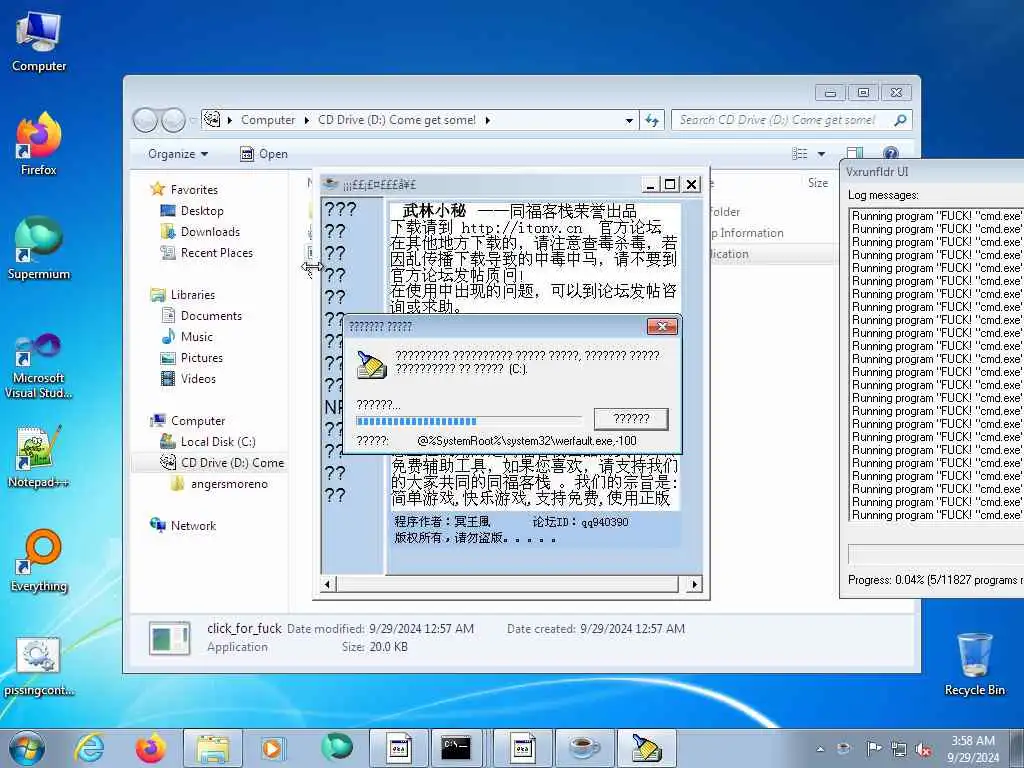Image resolution: width=1024 pixels, height=768 pixels.
Task: Click the Size column header
Action: pos(818,183)
